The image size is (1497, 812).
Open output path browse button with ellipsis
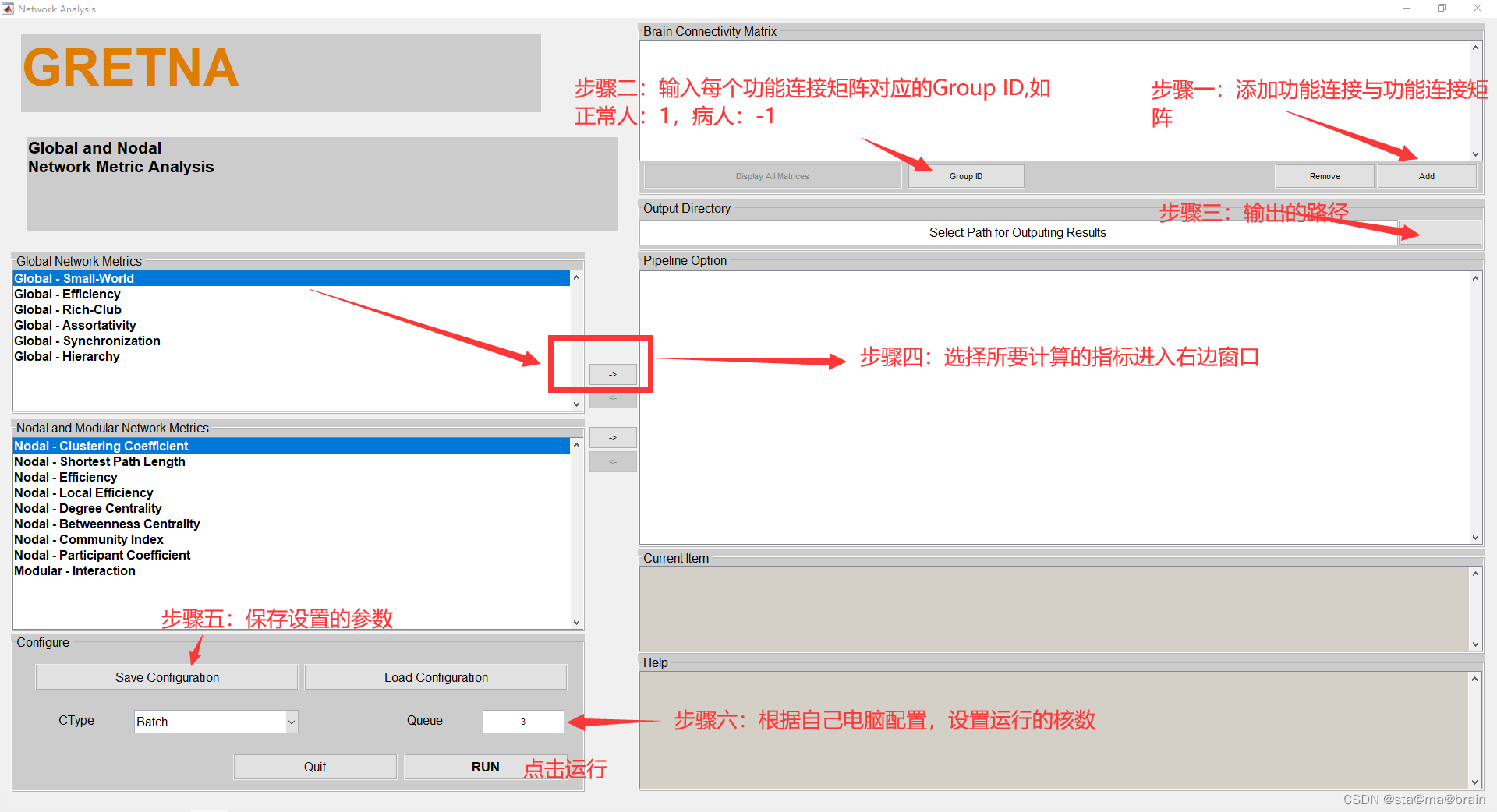1440,233
